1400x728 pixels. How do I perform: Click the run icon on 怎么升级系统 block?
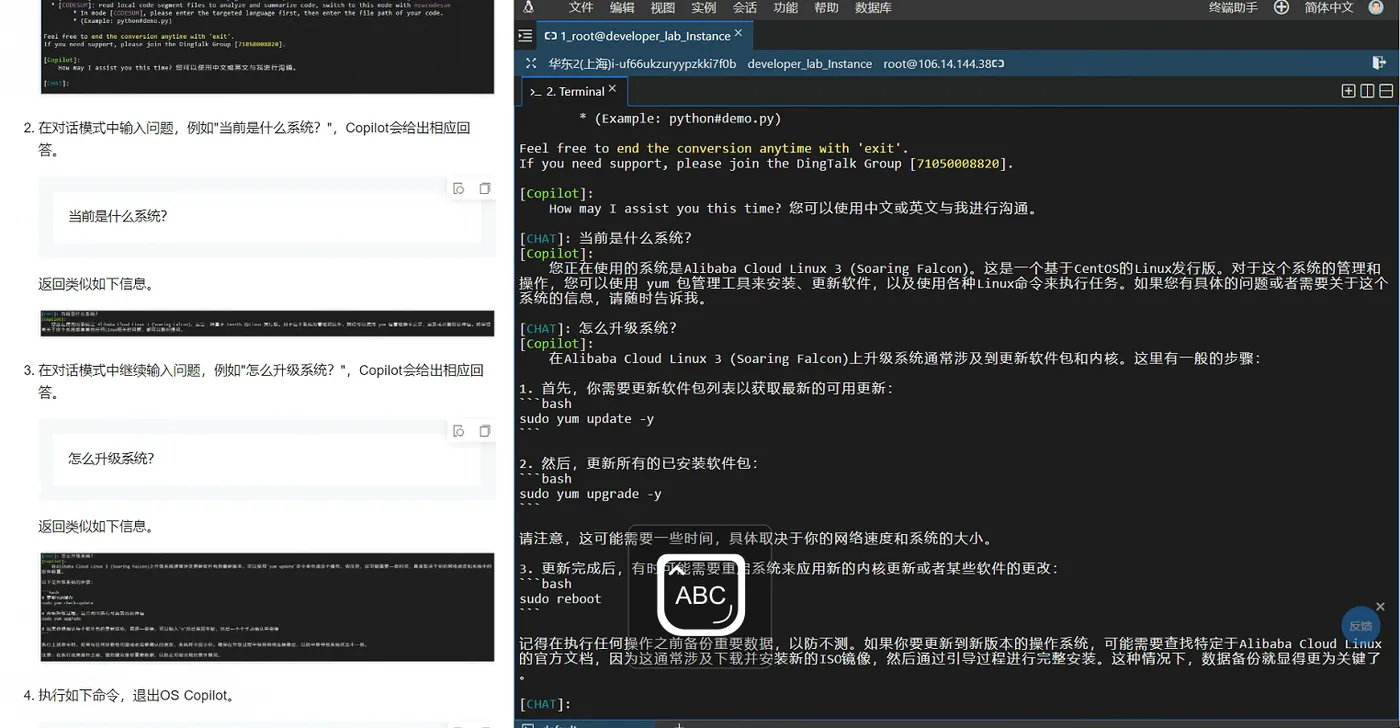pyautogui.click(x=458, y=431)
